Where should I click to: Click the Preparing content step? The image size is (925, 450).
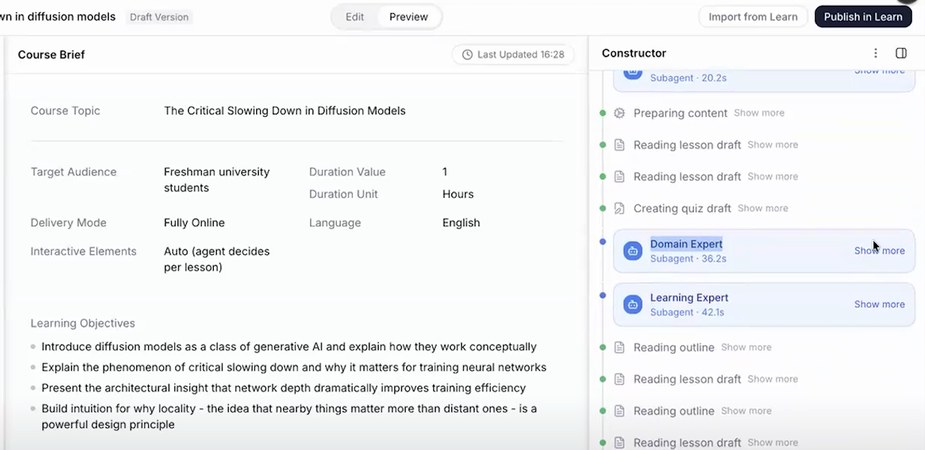tap(680, 113)
